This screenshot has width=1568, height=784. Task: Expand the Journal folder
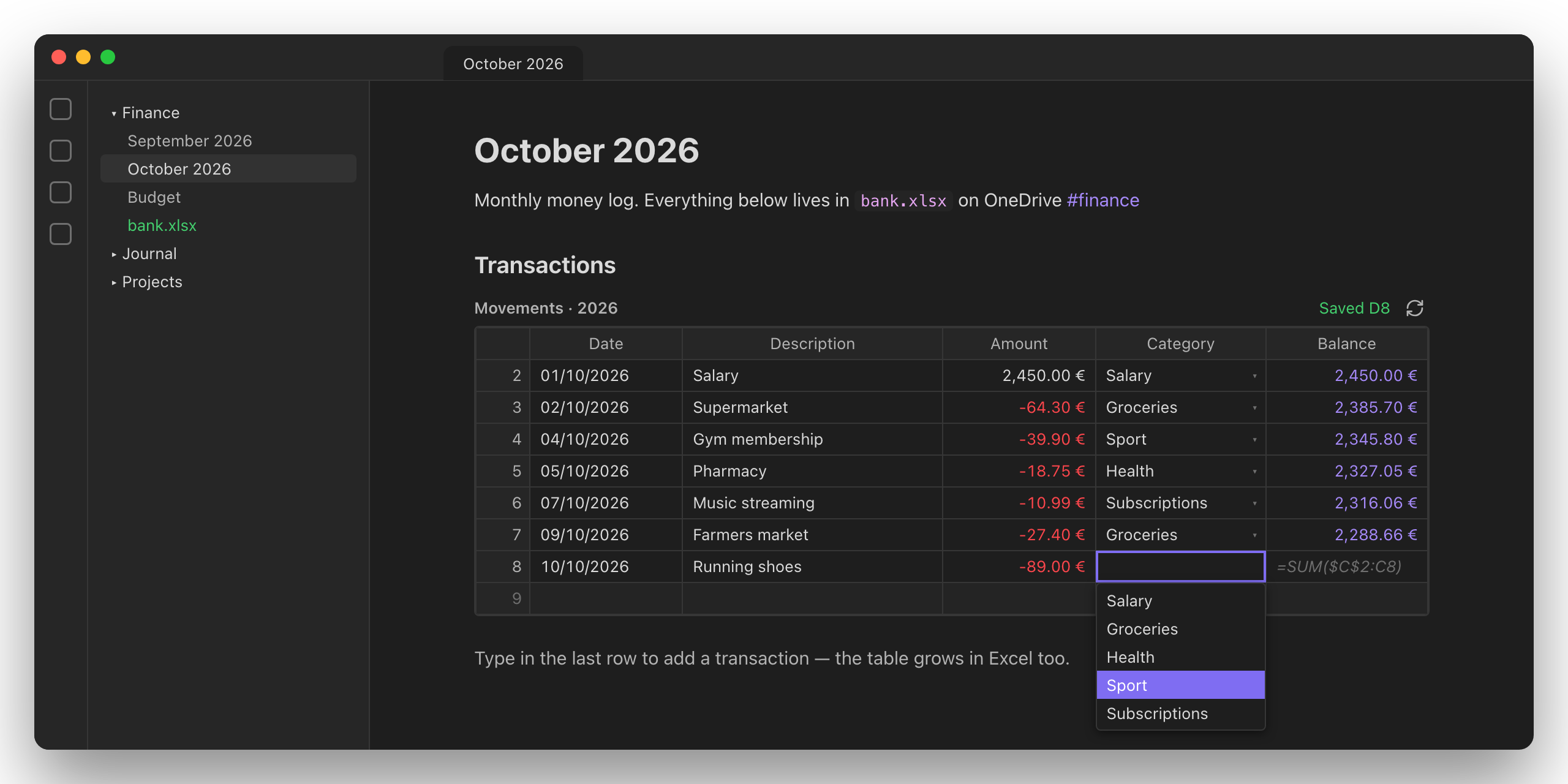pos(114,254)
